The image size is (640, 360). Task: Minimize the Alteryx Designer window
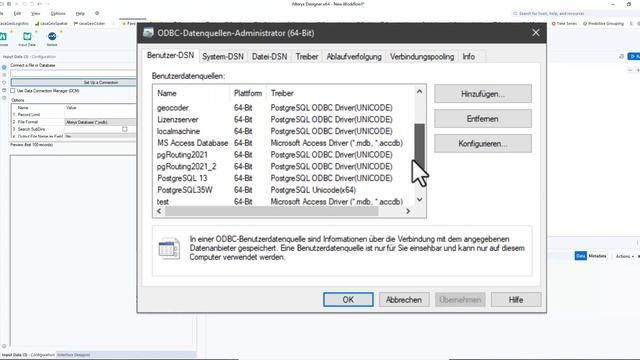tap(613, 4)
